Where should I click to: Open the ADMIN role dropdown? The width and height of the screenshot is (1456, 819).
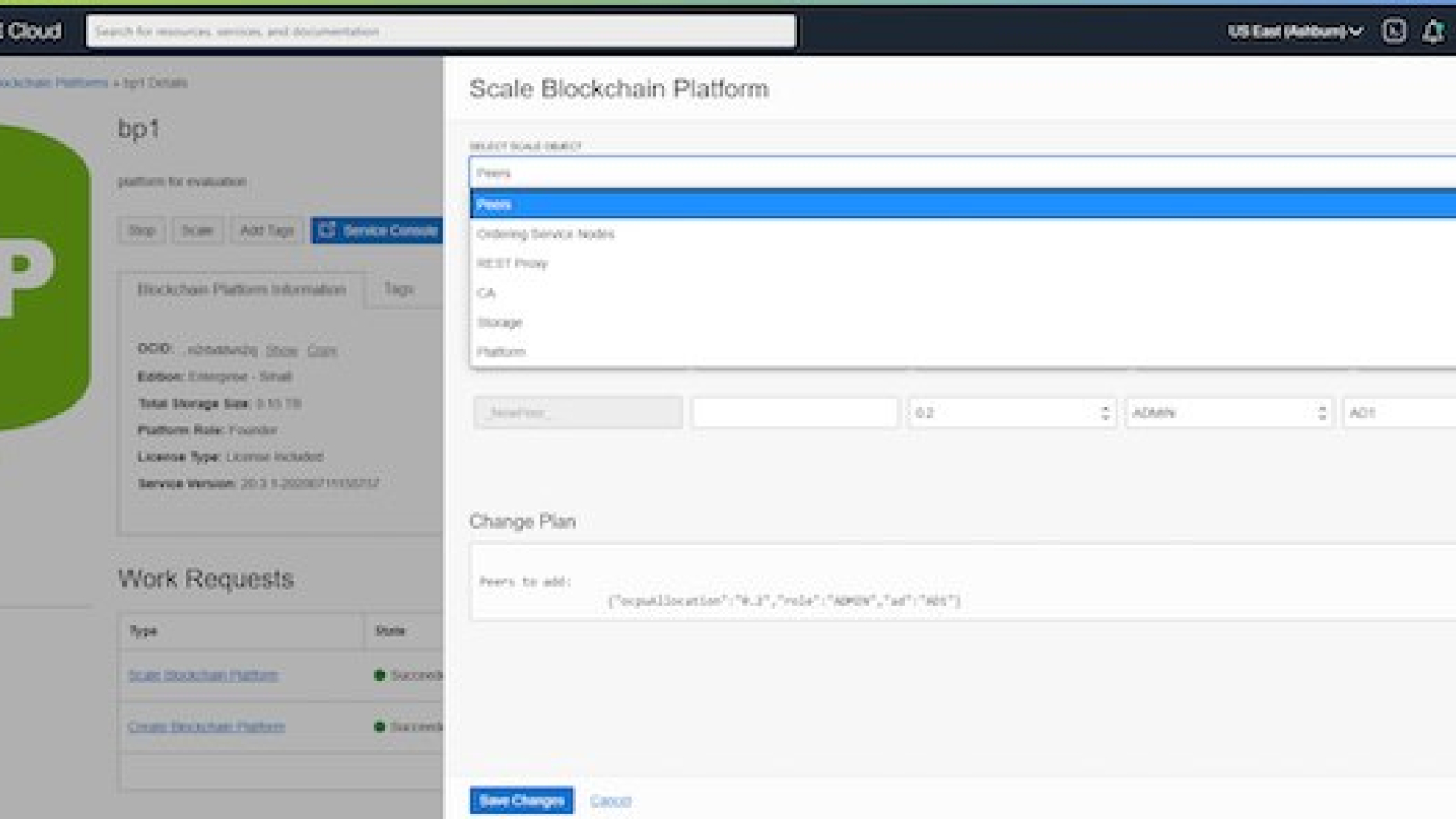click(x=1228, y=412)
